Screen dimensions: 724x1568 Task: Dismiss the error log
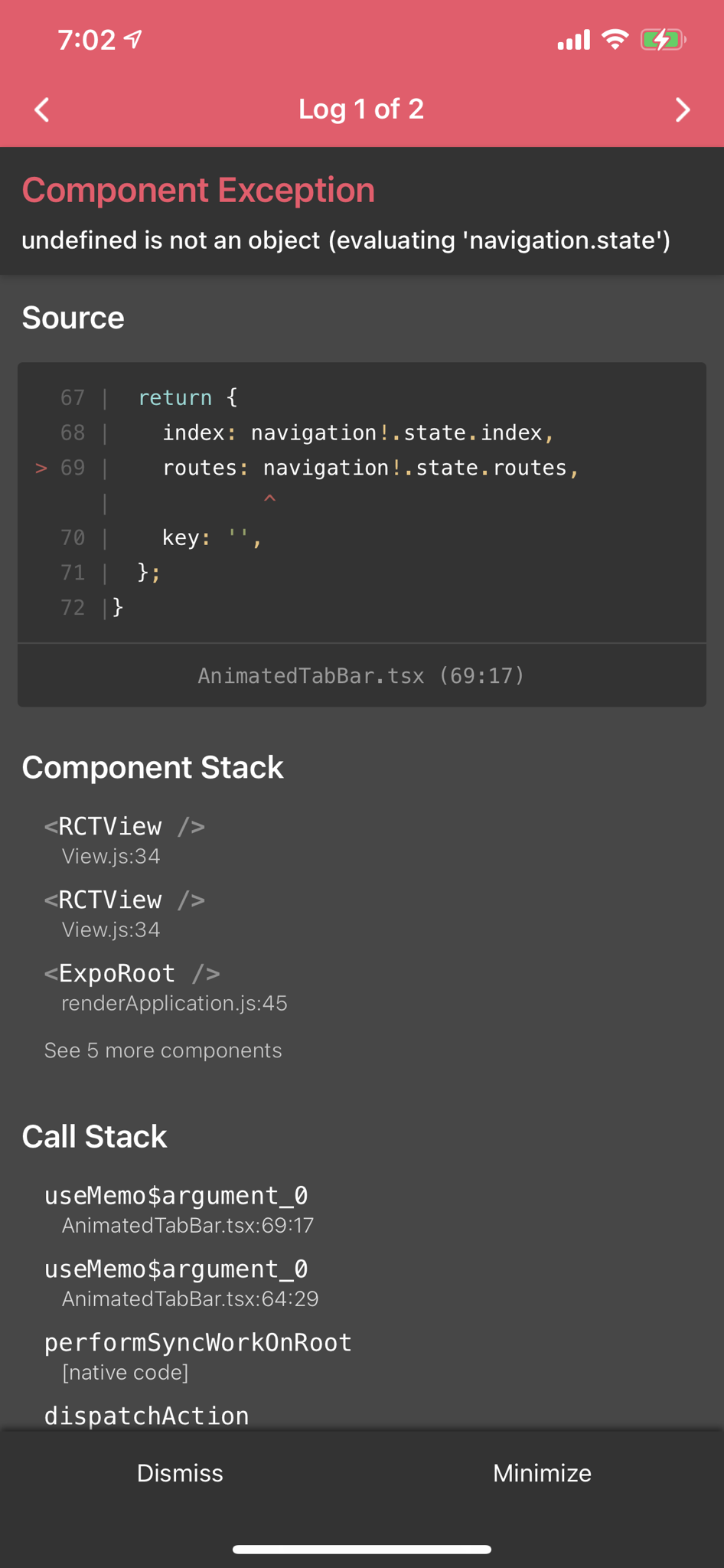pos(180,1473)
